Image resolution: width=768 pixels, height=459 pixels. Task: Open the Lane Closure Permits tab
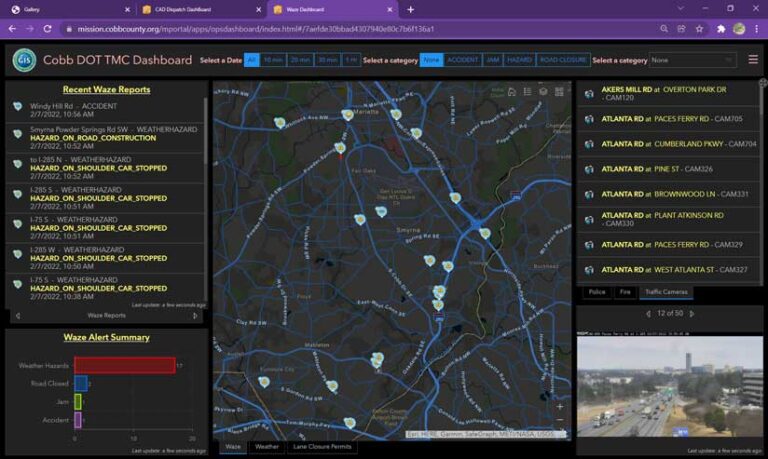pyautogui.click(x=322, y=447)
